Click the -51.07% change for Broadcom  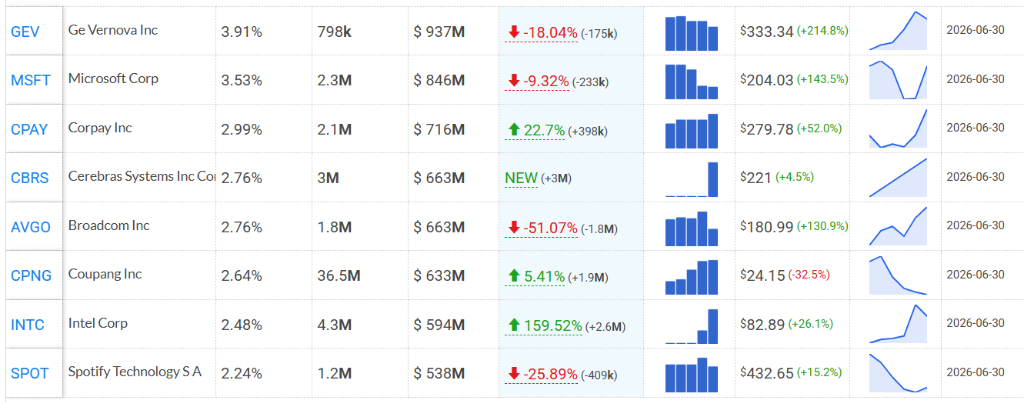coord(550,228)
